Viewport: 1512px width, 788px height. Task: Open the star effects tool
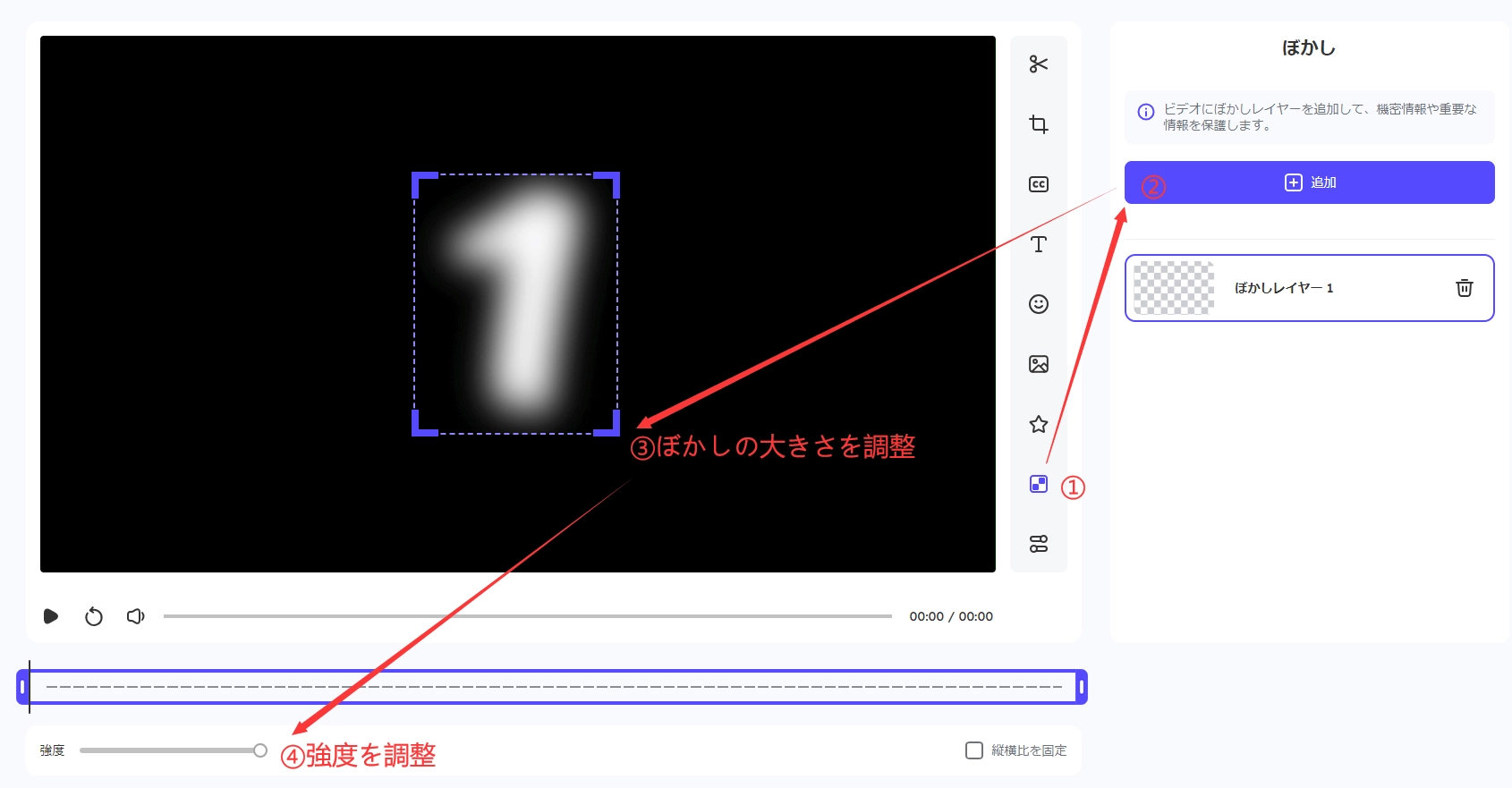tap(1038, 424)
